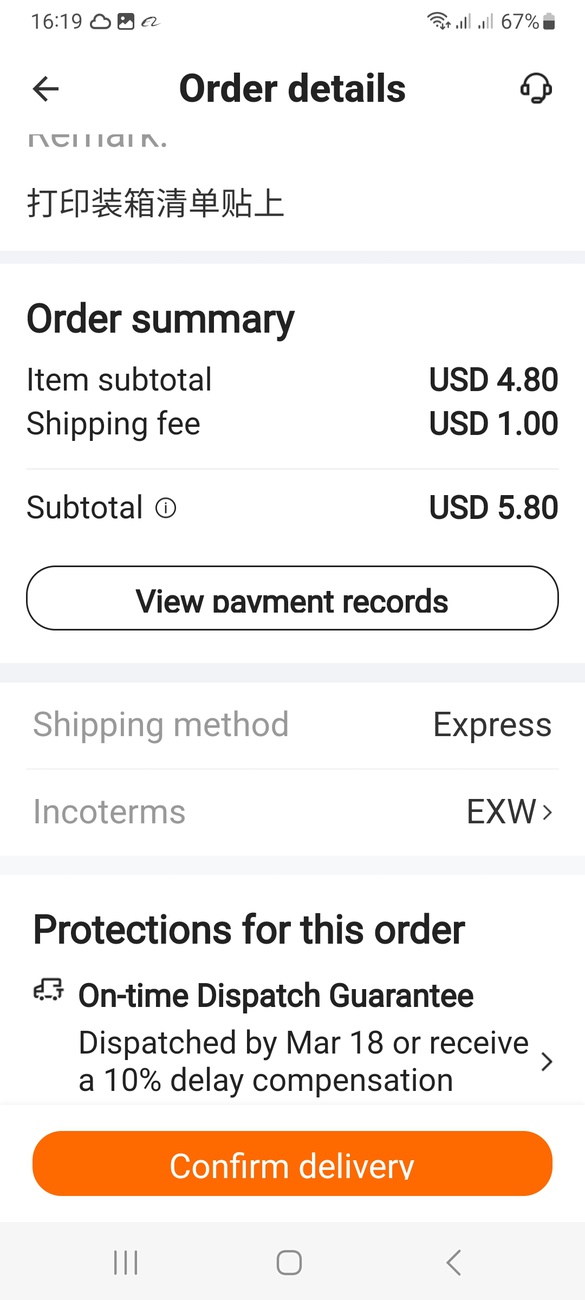Viewport: 585px width, 1300px height.
Task: Expand On-time Dispatch Guarantee chevron
Action: (547, 1062)
